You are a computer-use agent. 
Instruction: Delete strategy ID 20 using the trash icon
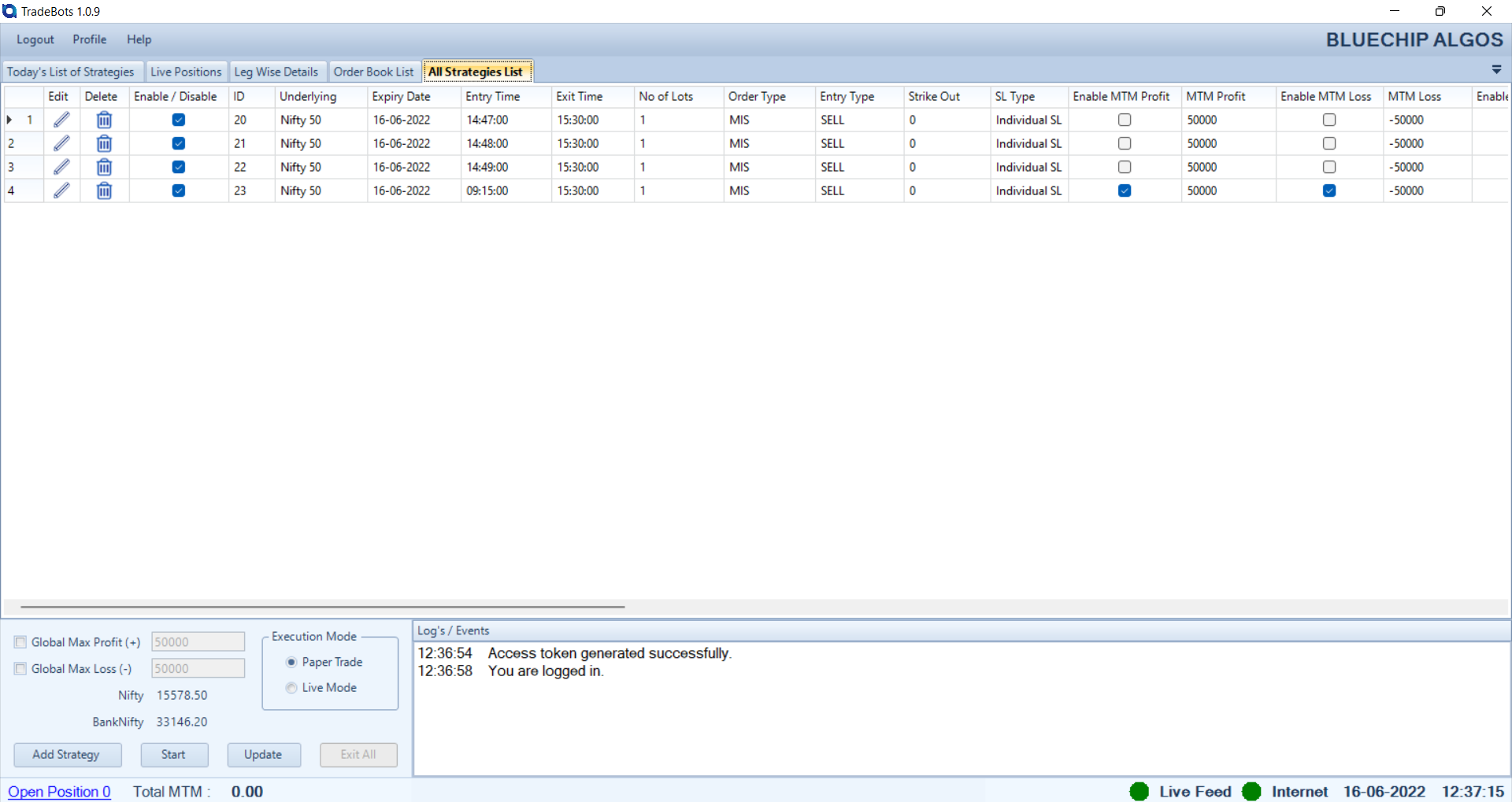point(104,120)
